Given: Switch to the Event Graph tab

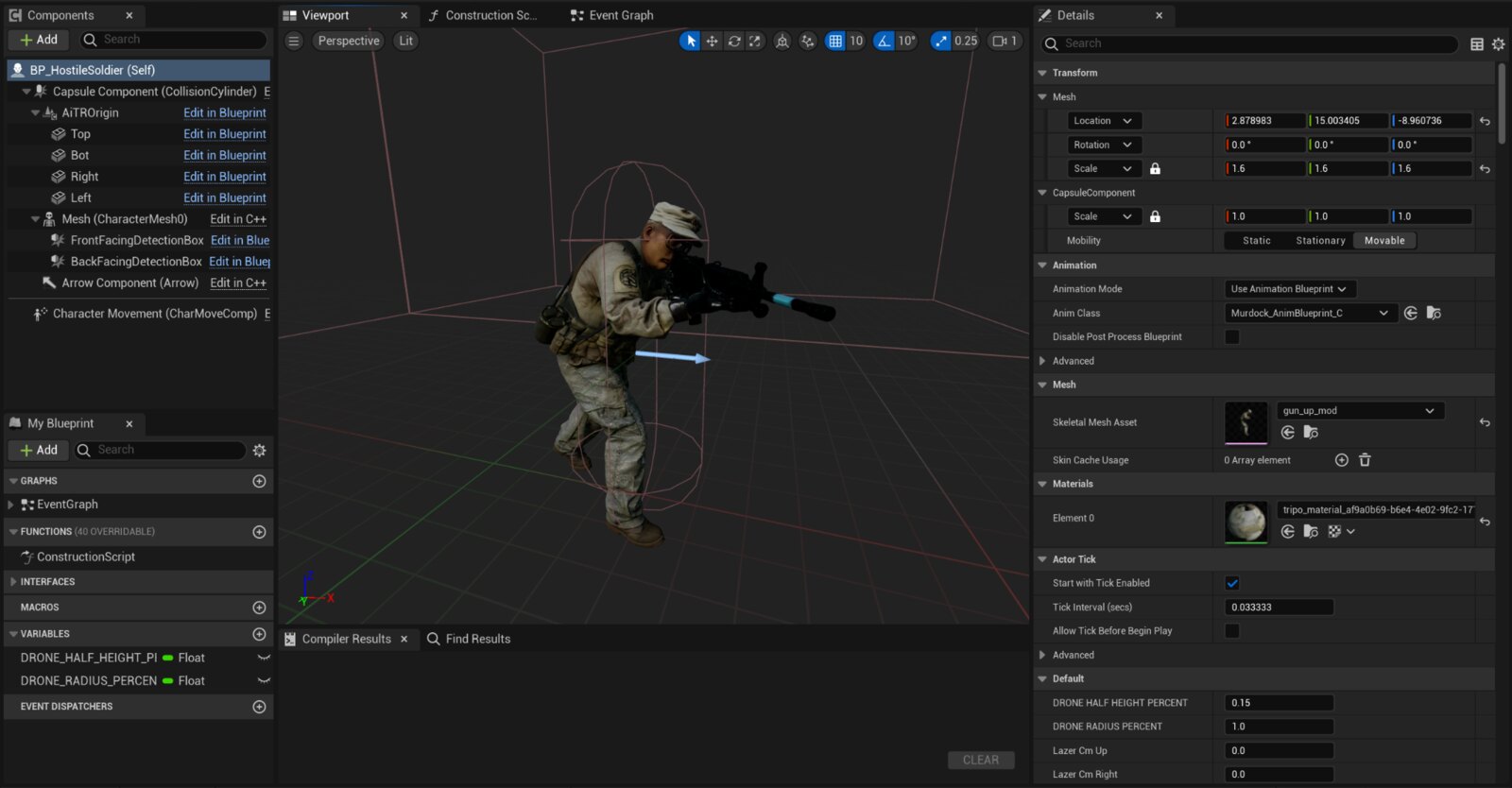Looking at the screenshot, I should [x=612, y=15].
